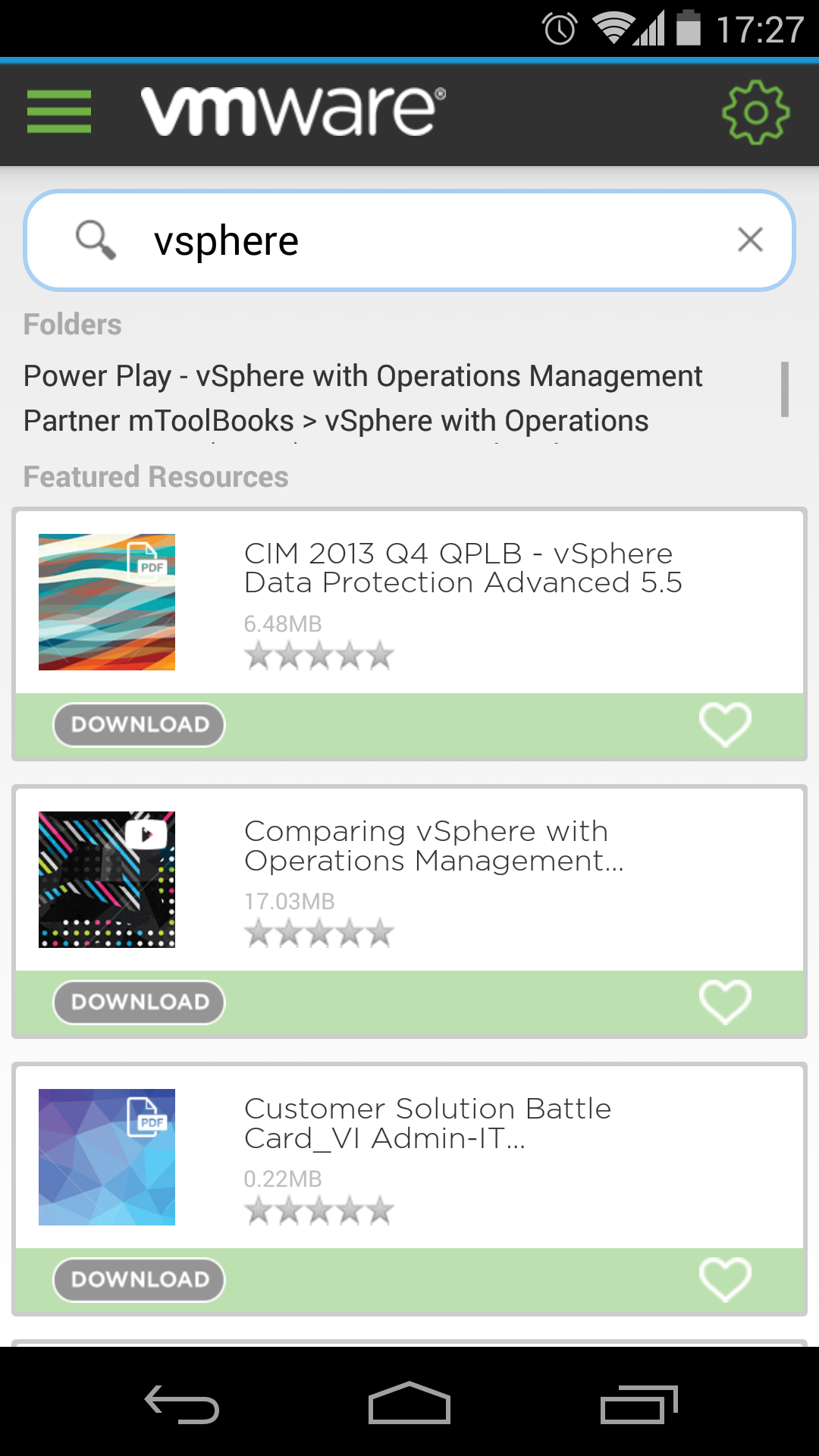Screen dimensions: 819x1456
Task: Rate Customer Solution Battle Card three stars
Action: pos(319,1212)
